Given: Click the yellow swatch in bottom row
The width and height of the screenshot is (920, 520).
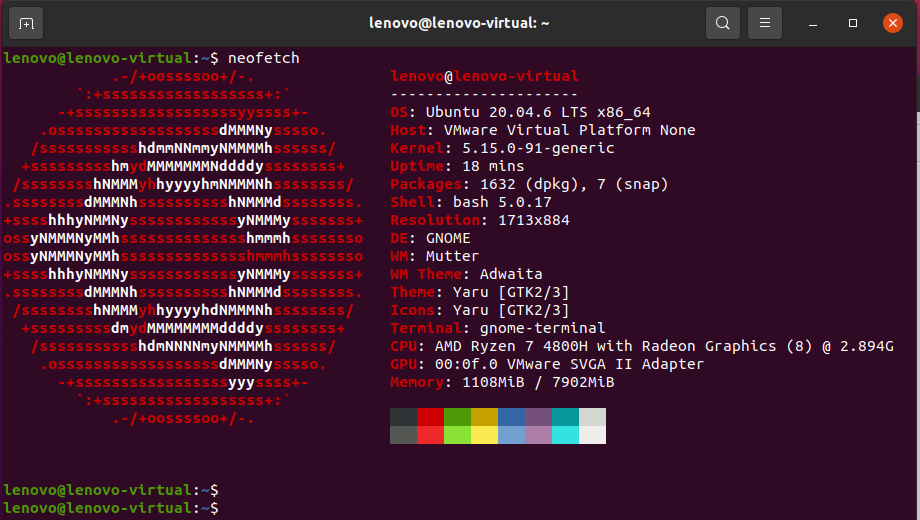Looking at the screenshot, I should (485, 435).
